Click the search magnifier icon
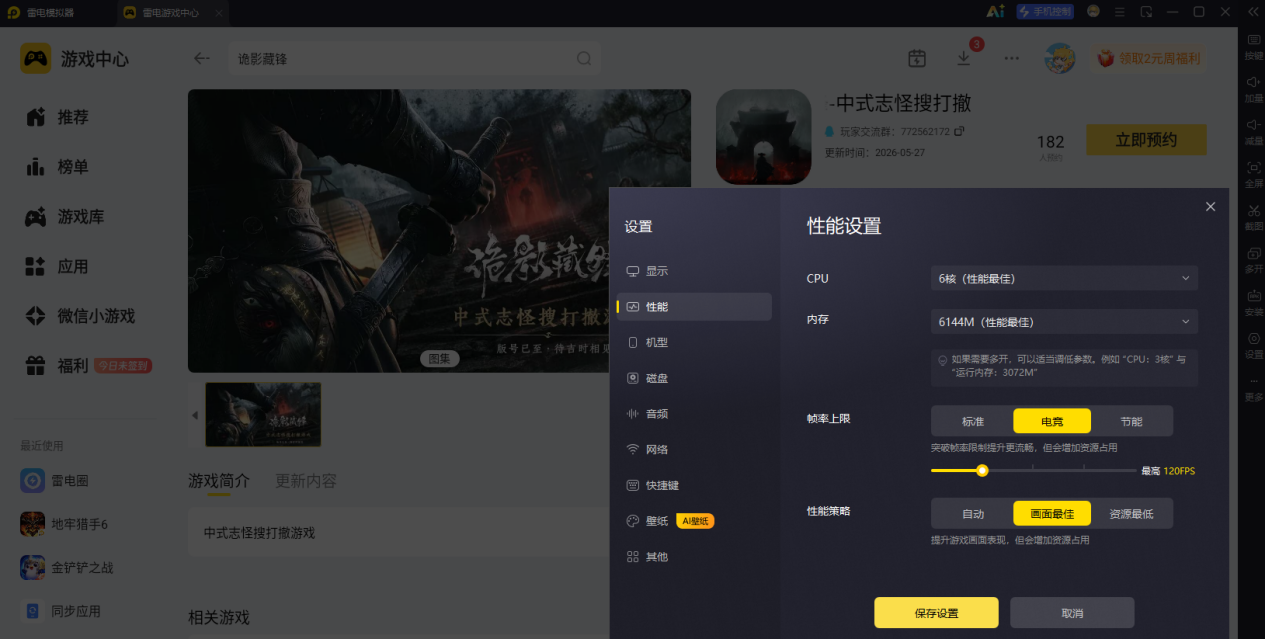Viewport: 1265px width, 639px height. point(584,59)
